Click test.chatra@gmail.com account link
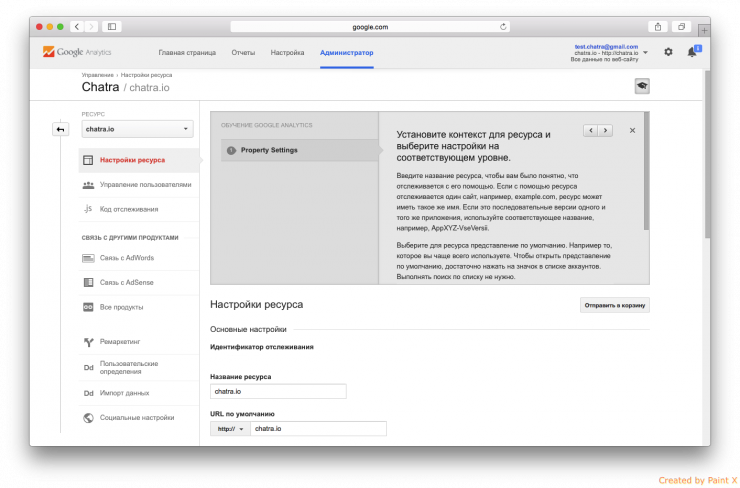The image size is (740, 488). pos(606,47)
